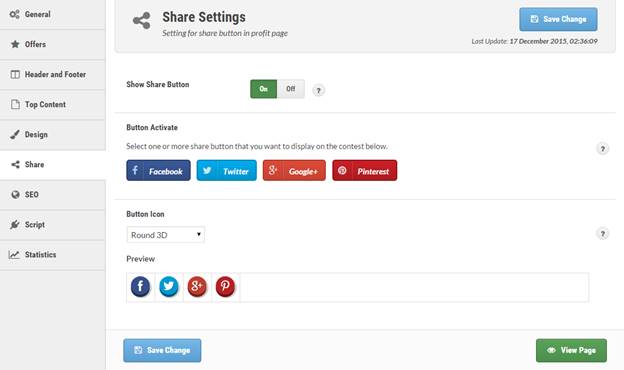
Task: Open the General settings section
Action: click(x=53, y=14)
